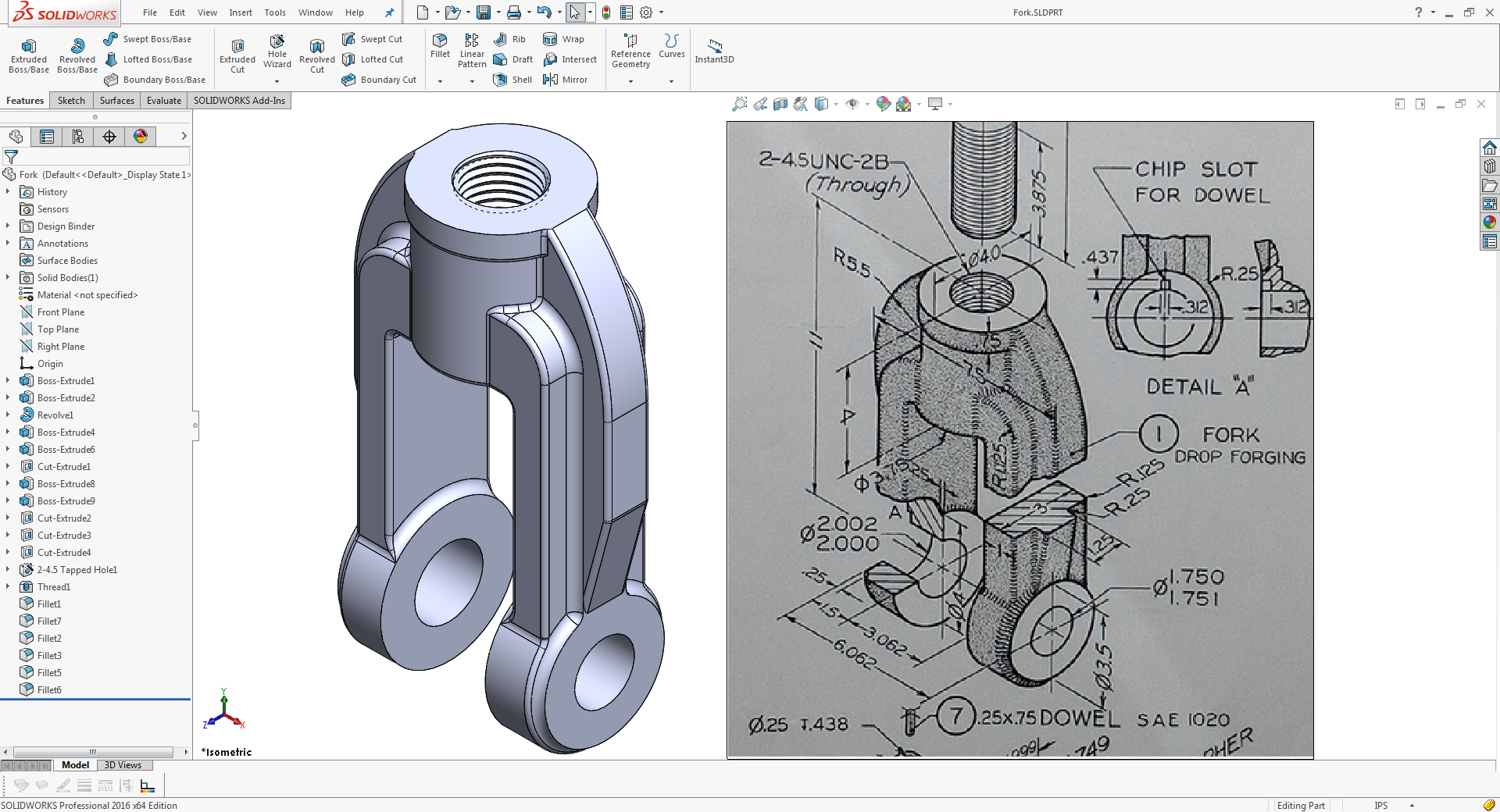Click the Zoom to Fit view icon
This screenshot has width=1500, height=812.
click(x=739, y=104)
